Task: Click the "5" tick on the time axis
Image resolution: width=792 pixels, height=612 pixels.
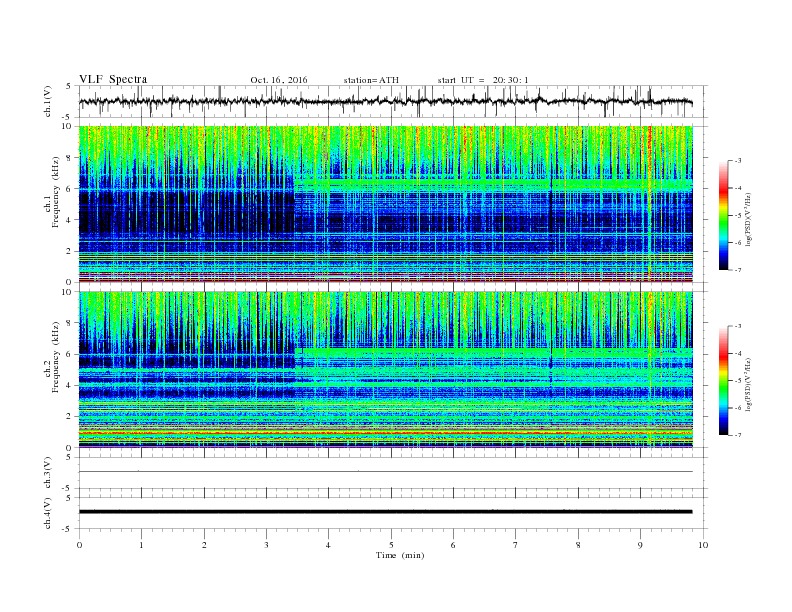Action: pyautogui.click(x=391, y=545)
